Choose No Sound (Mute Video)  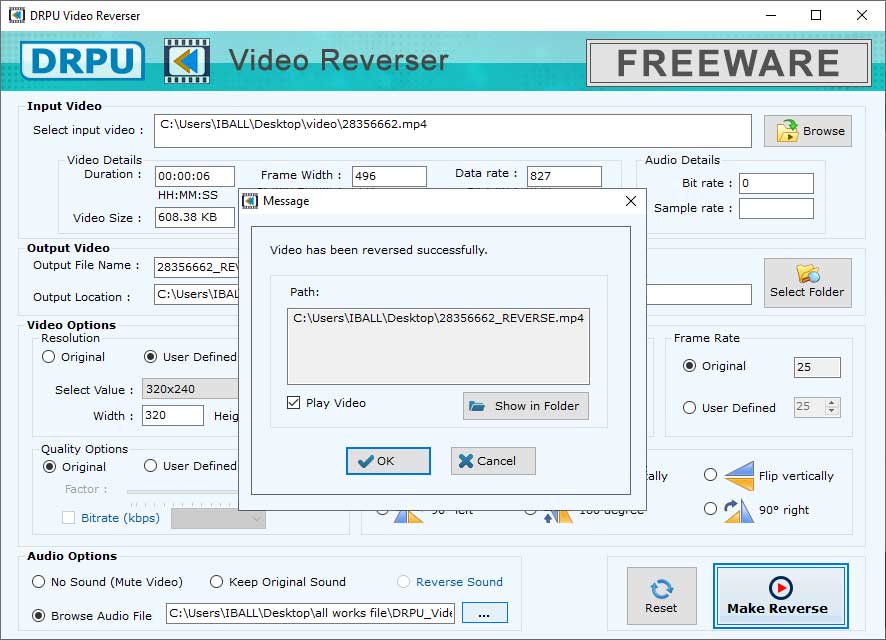click(38, 582)
